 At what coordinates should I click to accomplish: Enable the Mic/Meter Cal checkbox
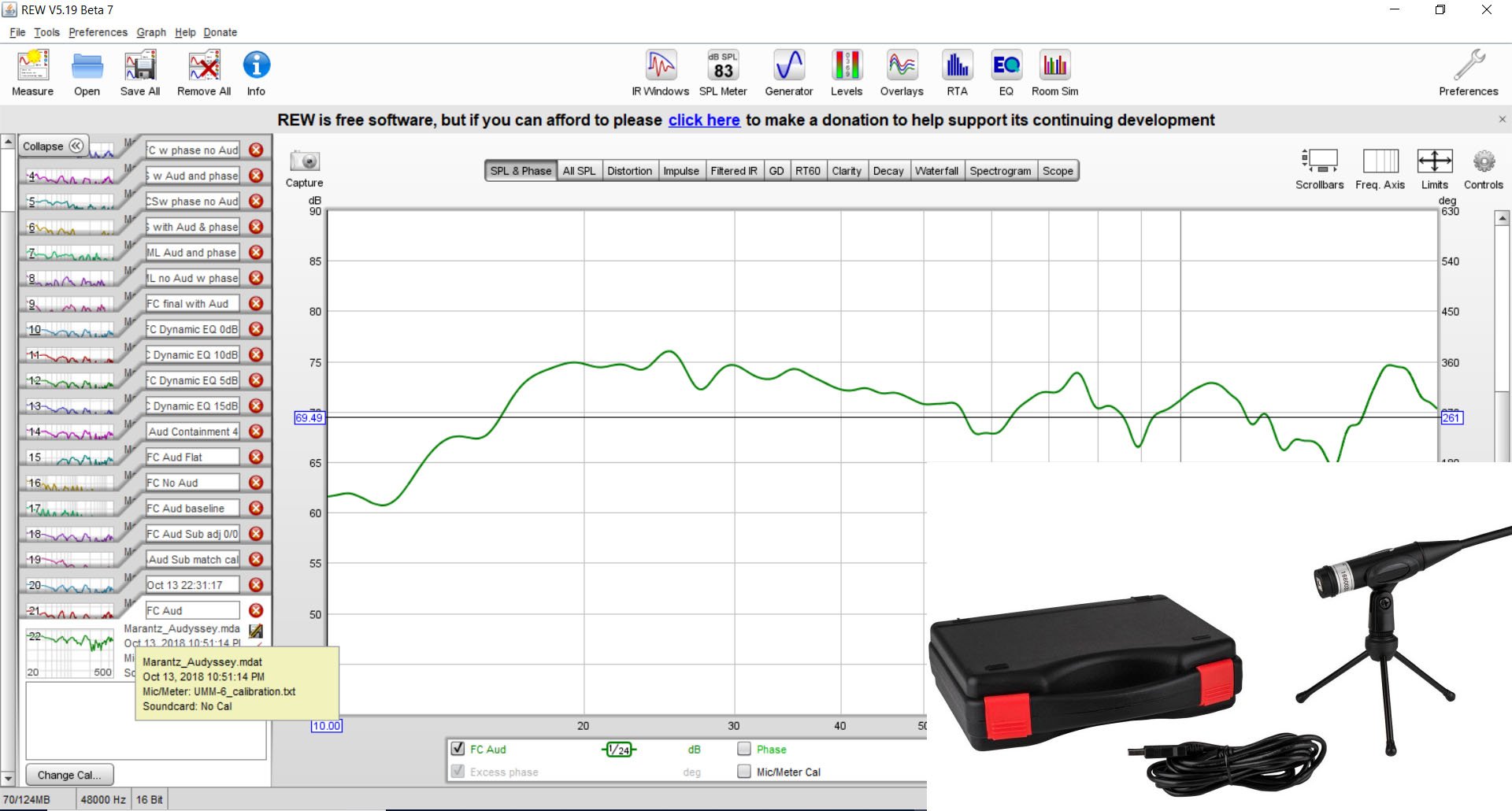click(744, 772)
